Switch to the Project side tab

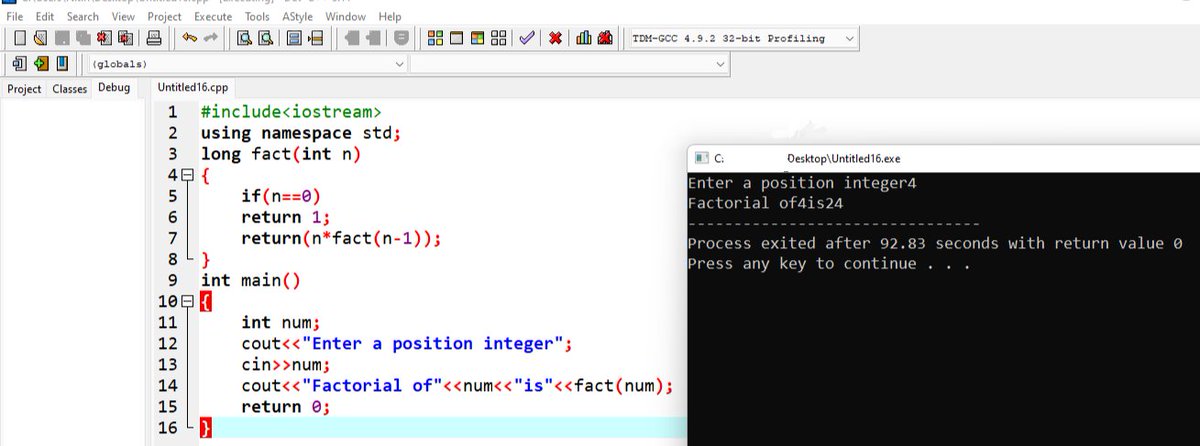24,88
